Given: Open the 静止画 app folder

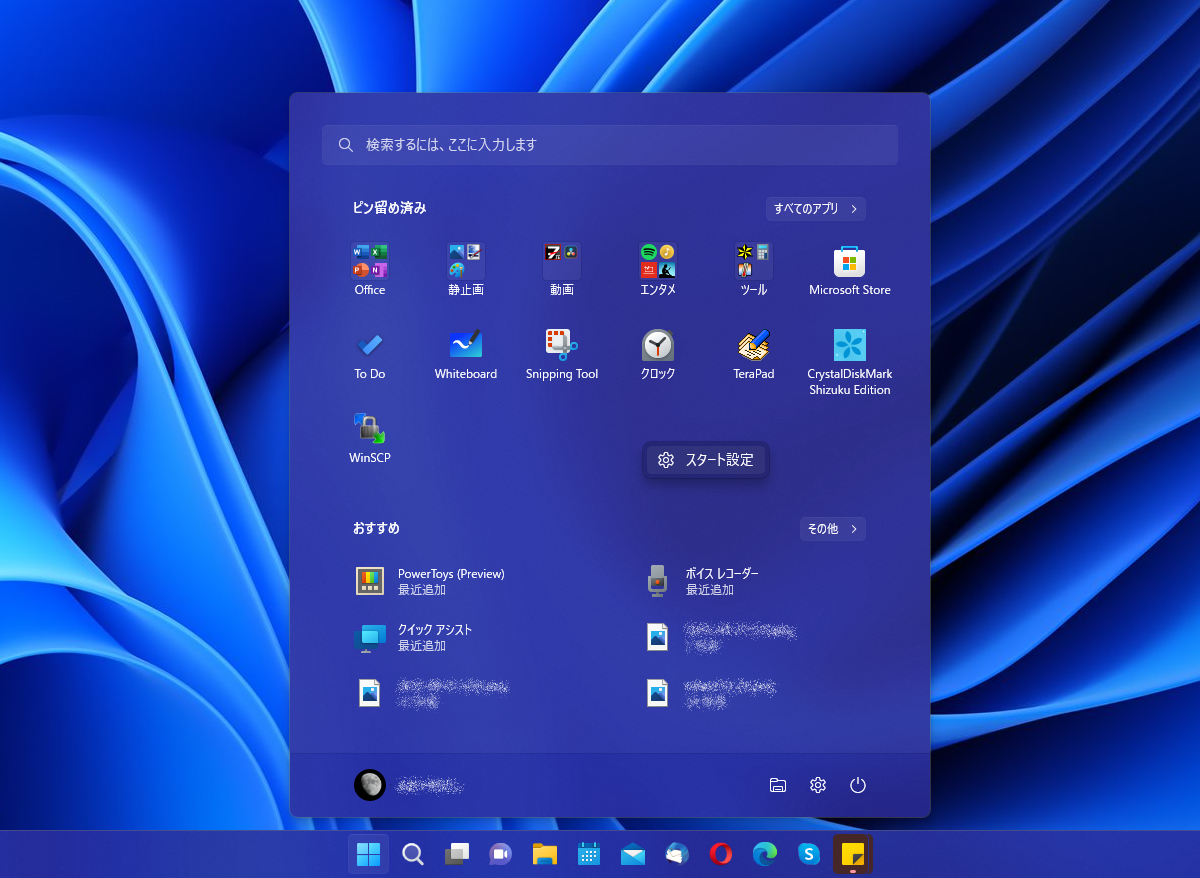Looking at the screenshot, I should (x=465, y=270).
